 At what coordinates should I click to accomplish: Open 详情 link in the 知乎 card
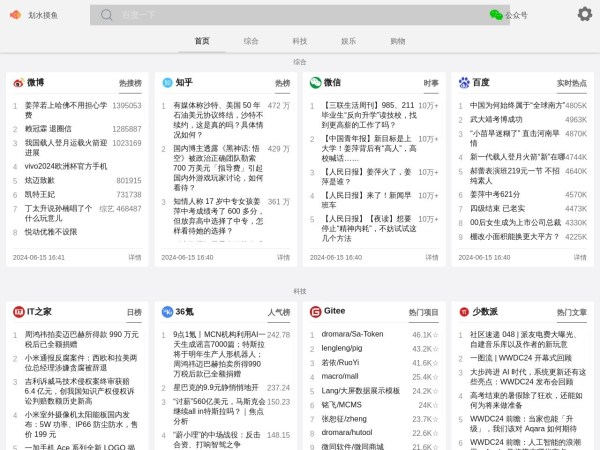[284, 258]
